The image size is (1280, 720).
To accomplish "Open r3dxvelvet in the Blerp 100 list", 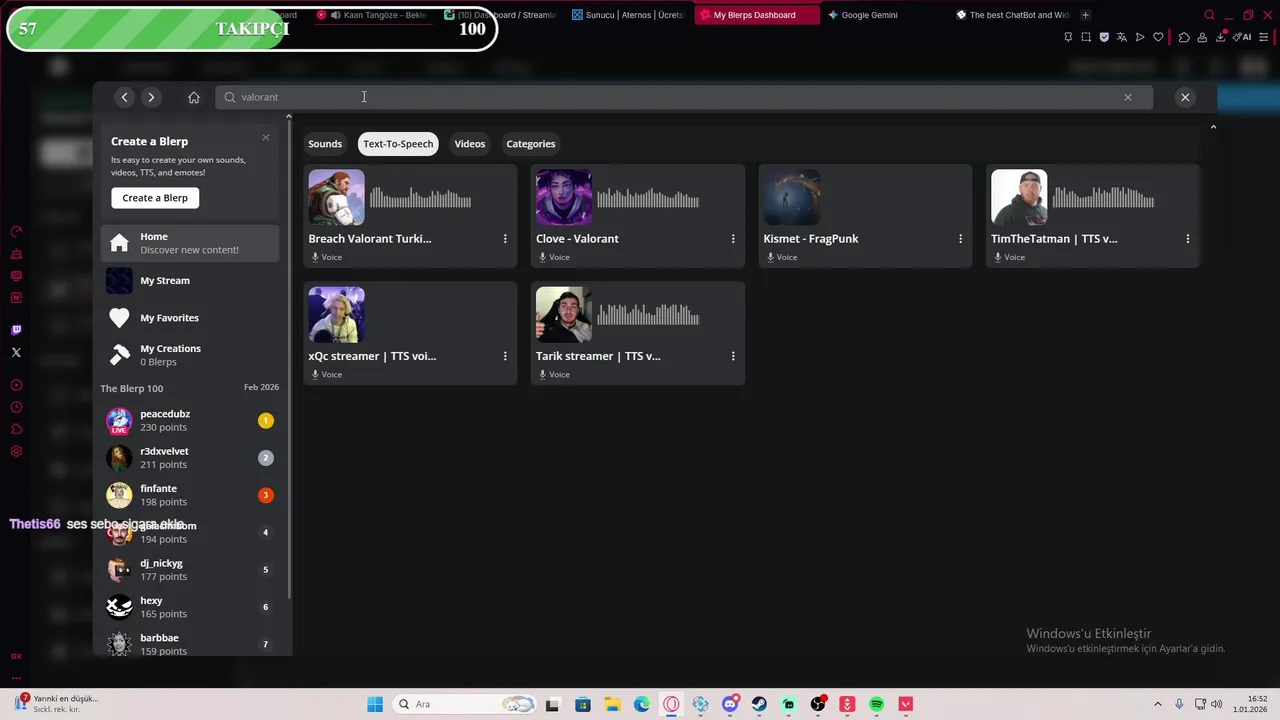I will click(190, 458).
